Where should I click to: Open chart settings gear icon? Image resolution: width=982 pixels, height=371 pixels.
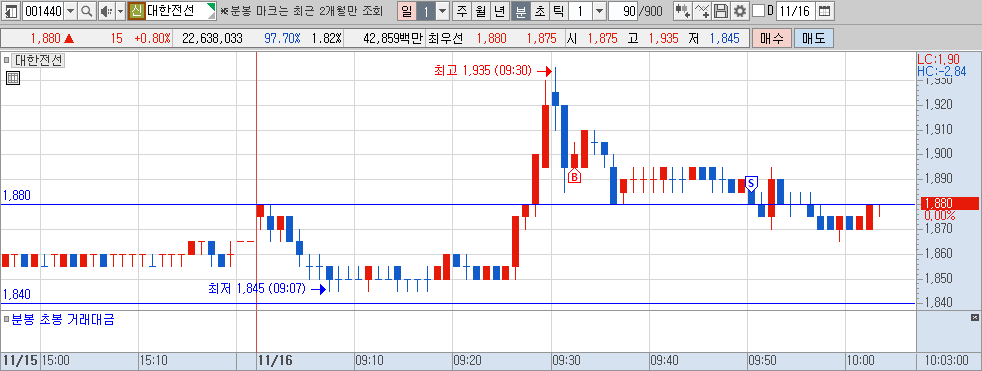740,11
